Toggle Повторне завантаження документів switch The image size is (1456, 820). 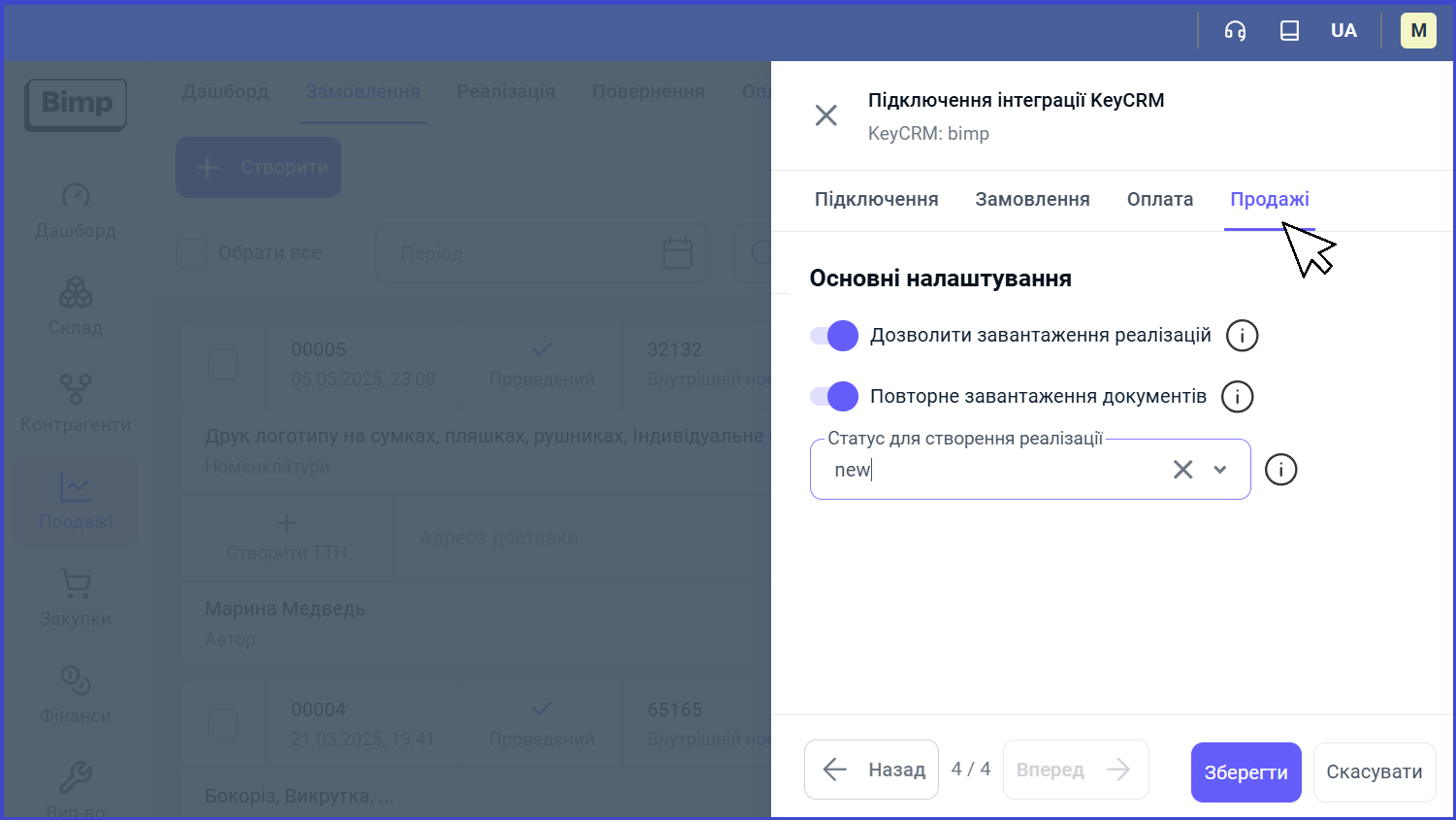(x=834, y=396)
